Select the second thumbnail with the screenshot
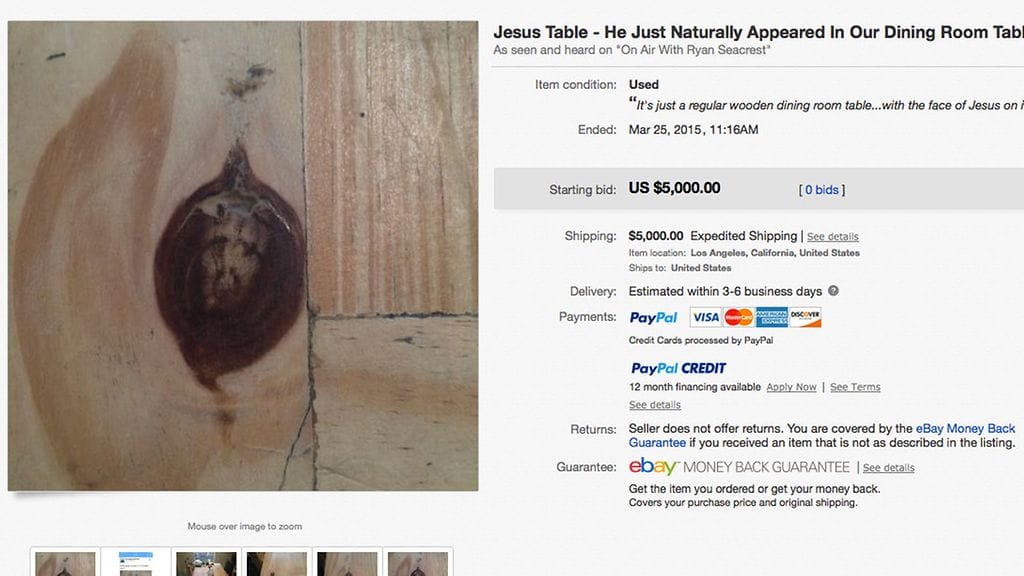Viewport: 1024px width, 576px height. [136, 564]
